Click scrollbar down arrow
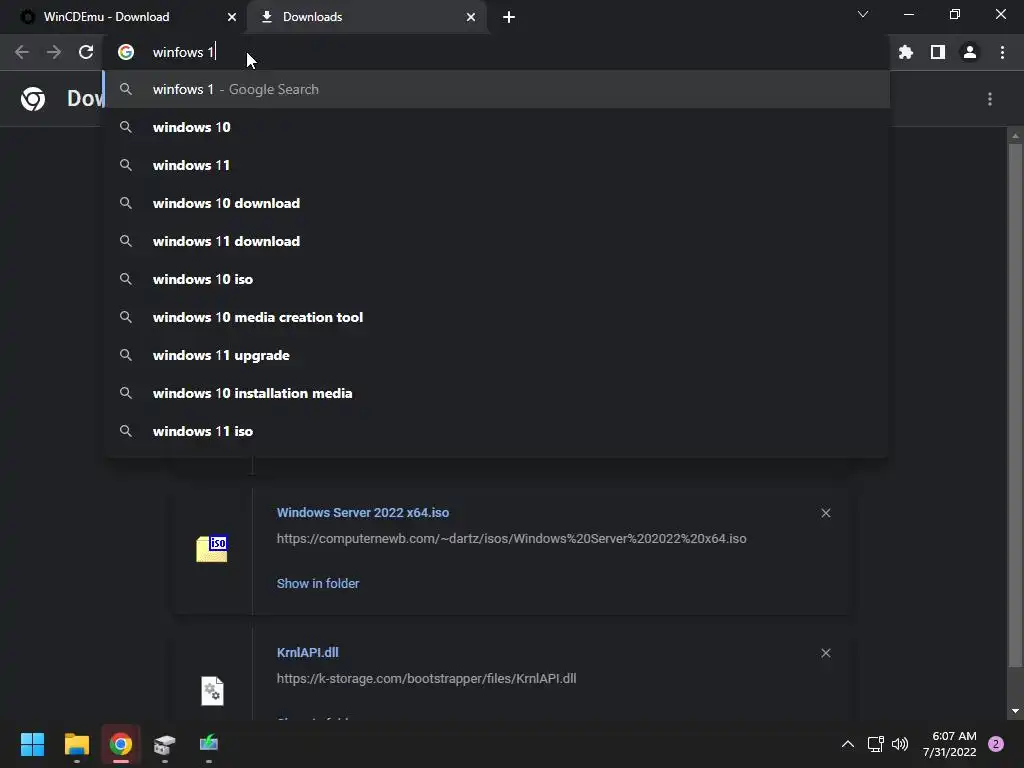 tap(1015, 711)
